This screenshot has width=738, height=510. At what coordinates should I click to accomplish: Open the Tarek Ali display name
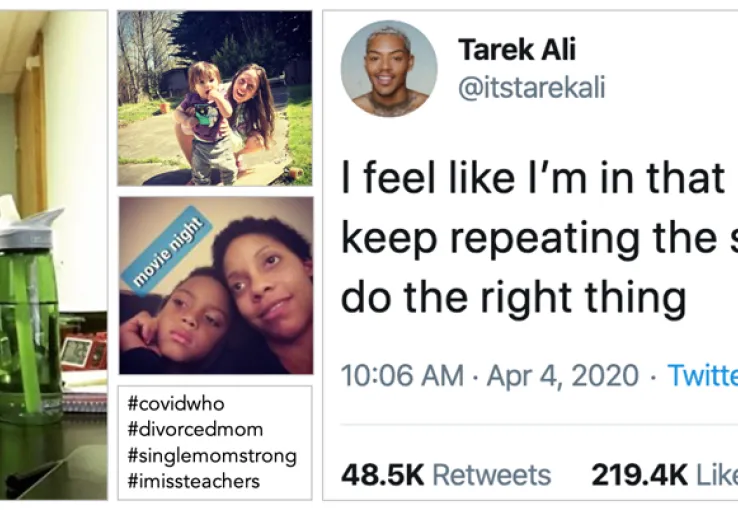click(516, 50)
